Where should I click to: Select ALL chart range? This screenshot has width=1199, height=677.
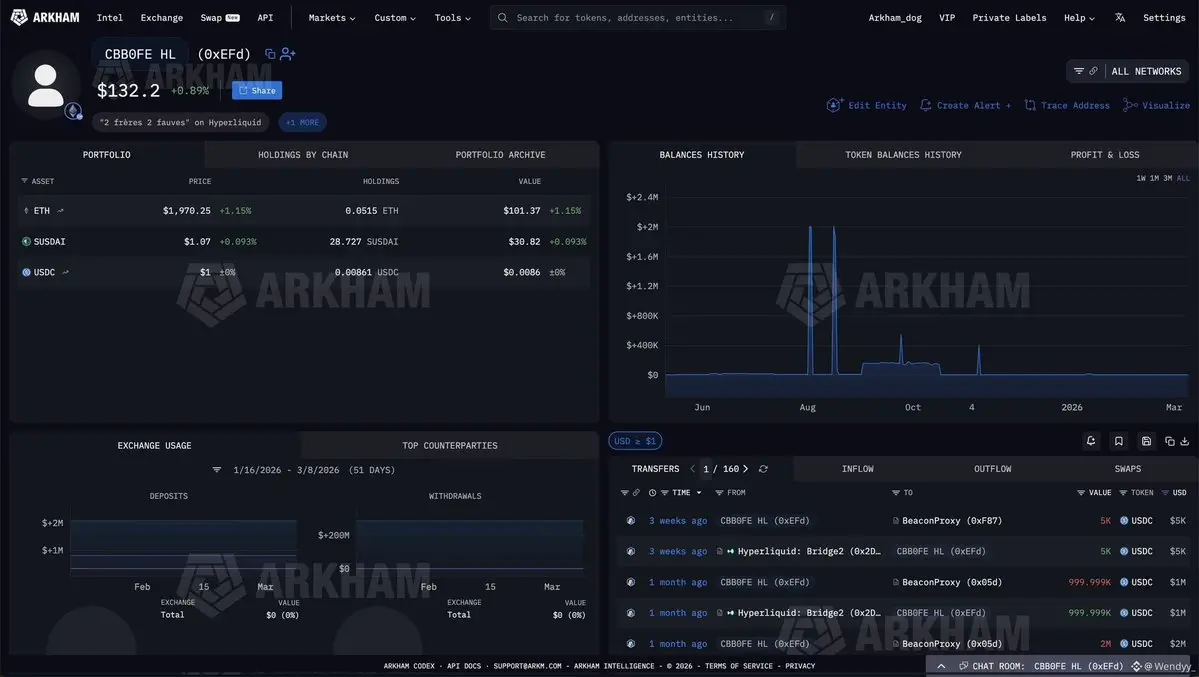(x=1183, y=178)
